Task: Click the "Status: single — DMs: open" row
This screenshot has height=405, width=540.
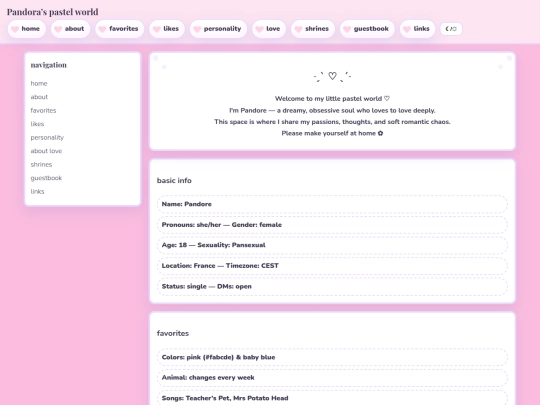Action: click(332, 287)
